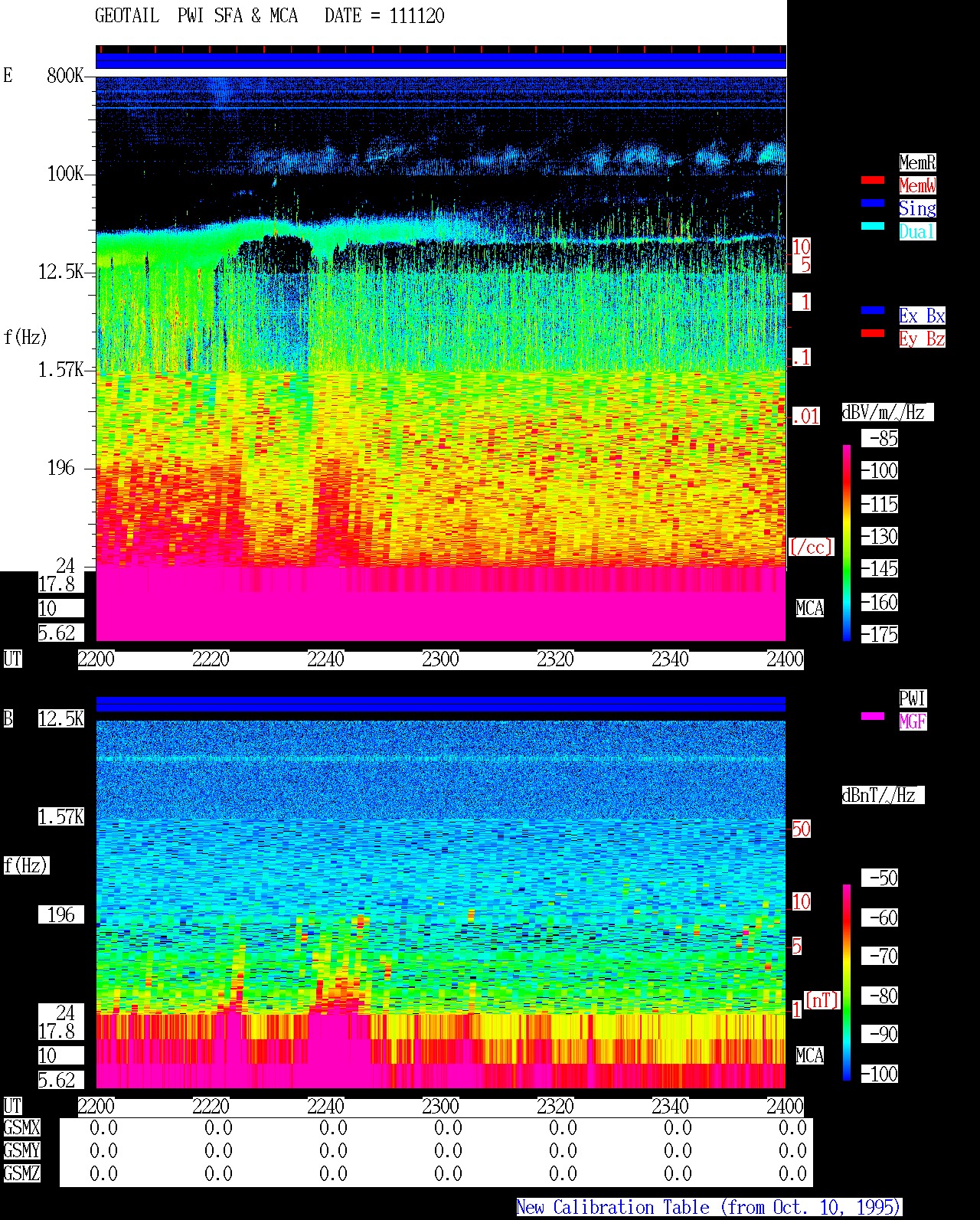Click the "dBnT/√Hz" unit label

point(883,795)
